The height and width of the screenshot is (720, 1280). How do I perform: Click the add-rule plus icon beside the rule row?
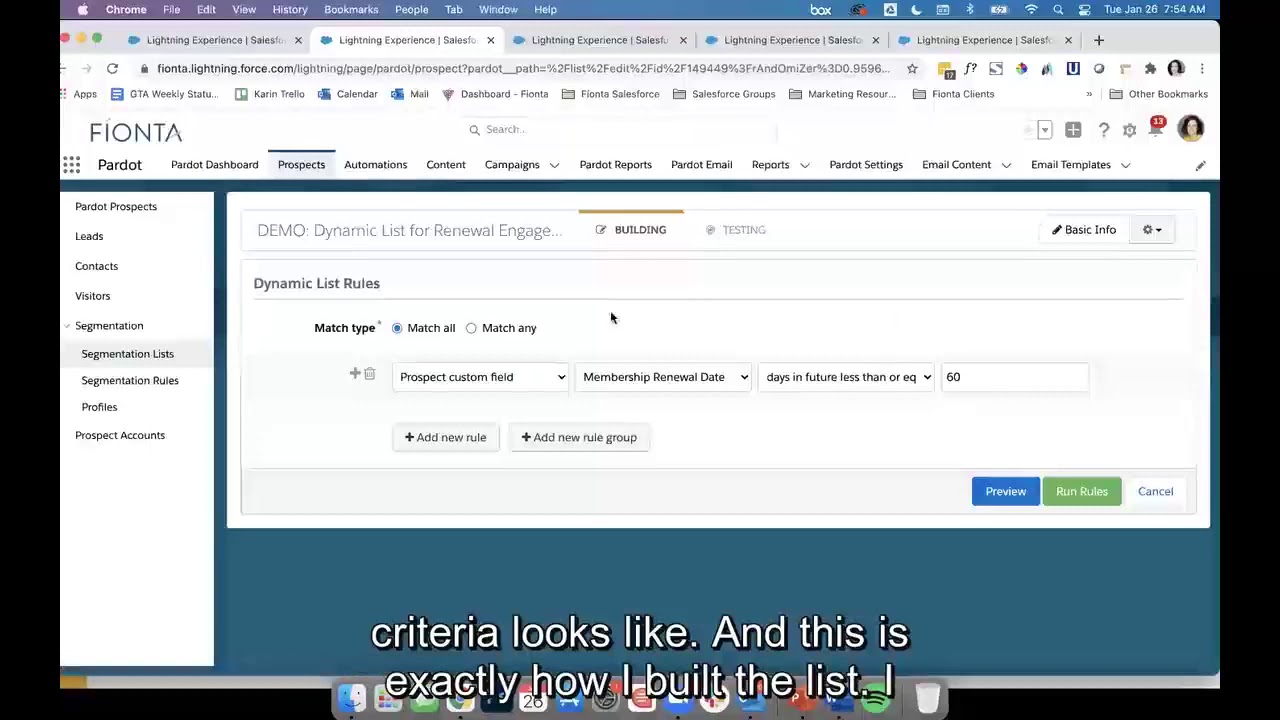coord(354,374)
